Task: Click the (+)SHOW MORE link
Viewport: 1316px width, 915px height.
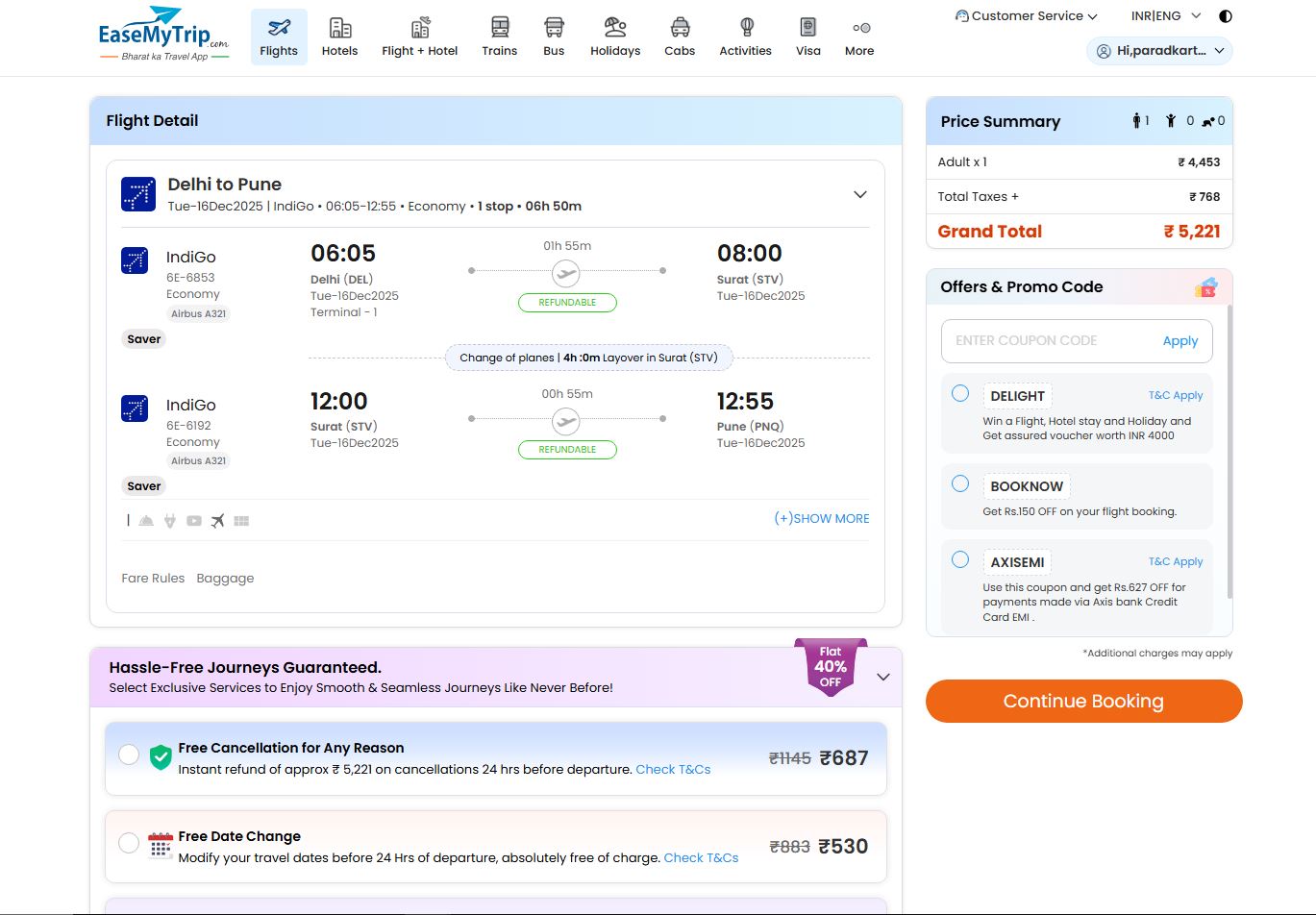Action: 821,519
